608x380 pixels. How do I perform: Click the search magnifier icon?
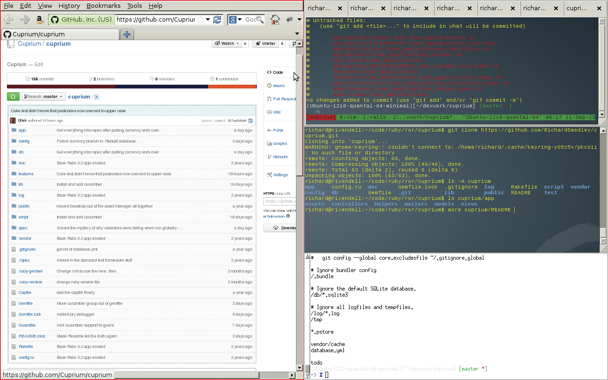(259, 19)
